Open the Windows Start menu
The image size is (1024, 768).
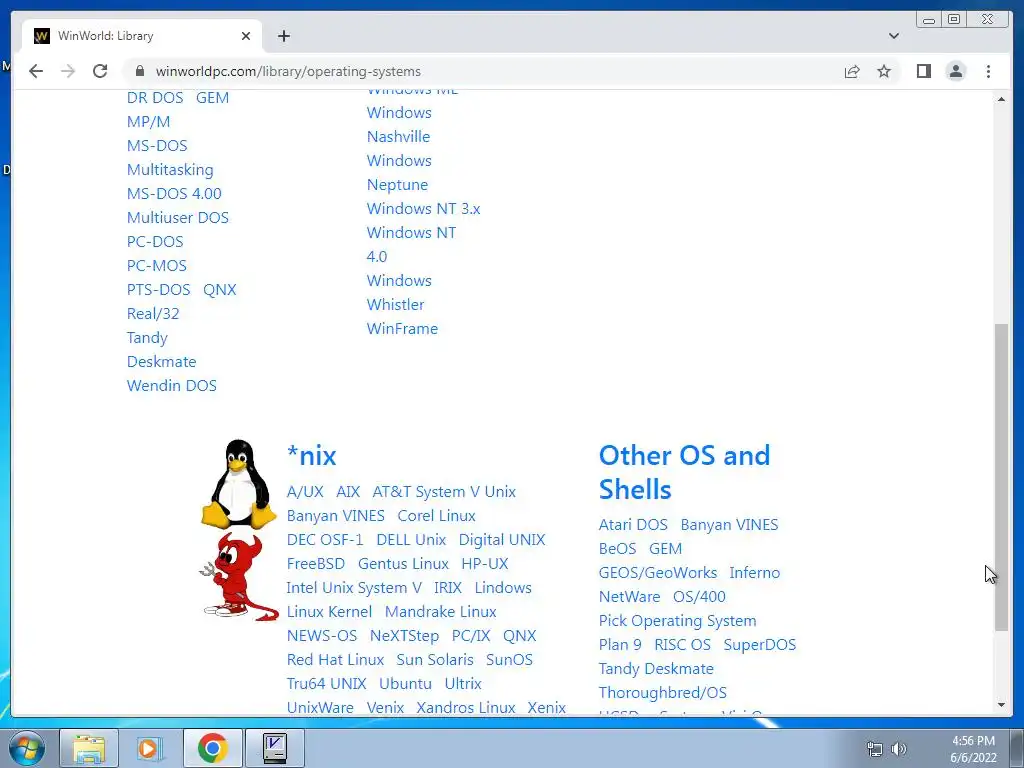pyautogui.click(x=26, y=748)
